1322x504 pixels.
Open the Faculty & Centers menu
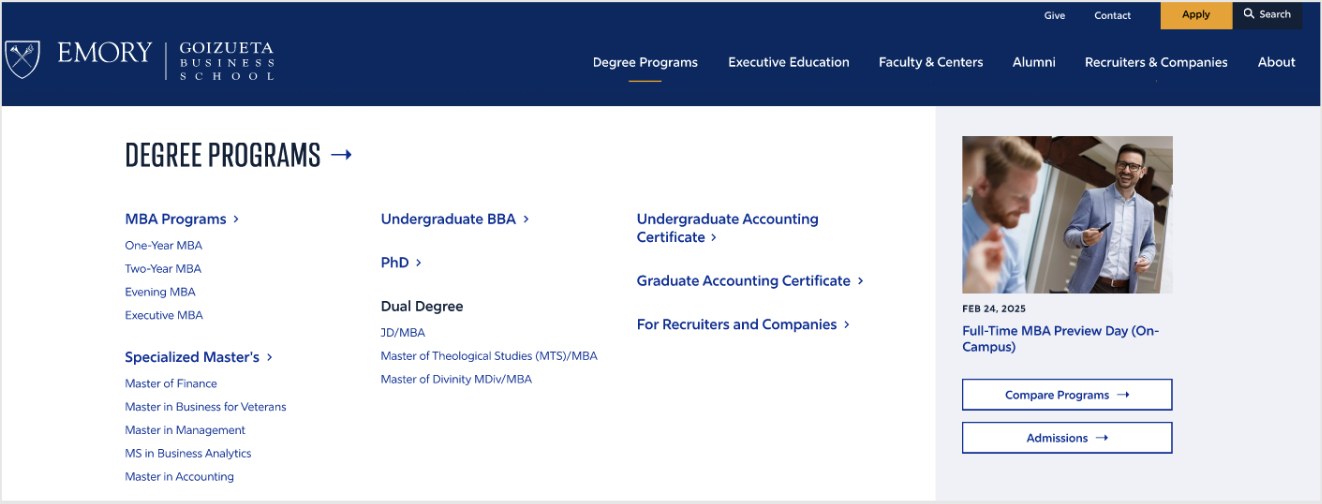[x=931, y=62]
